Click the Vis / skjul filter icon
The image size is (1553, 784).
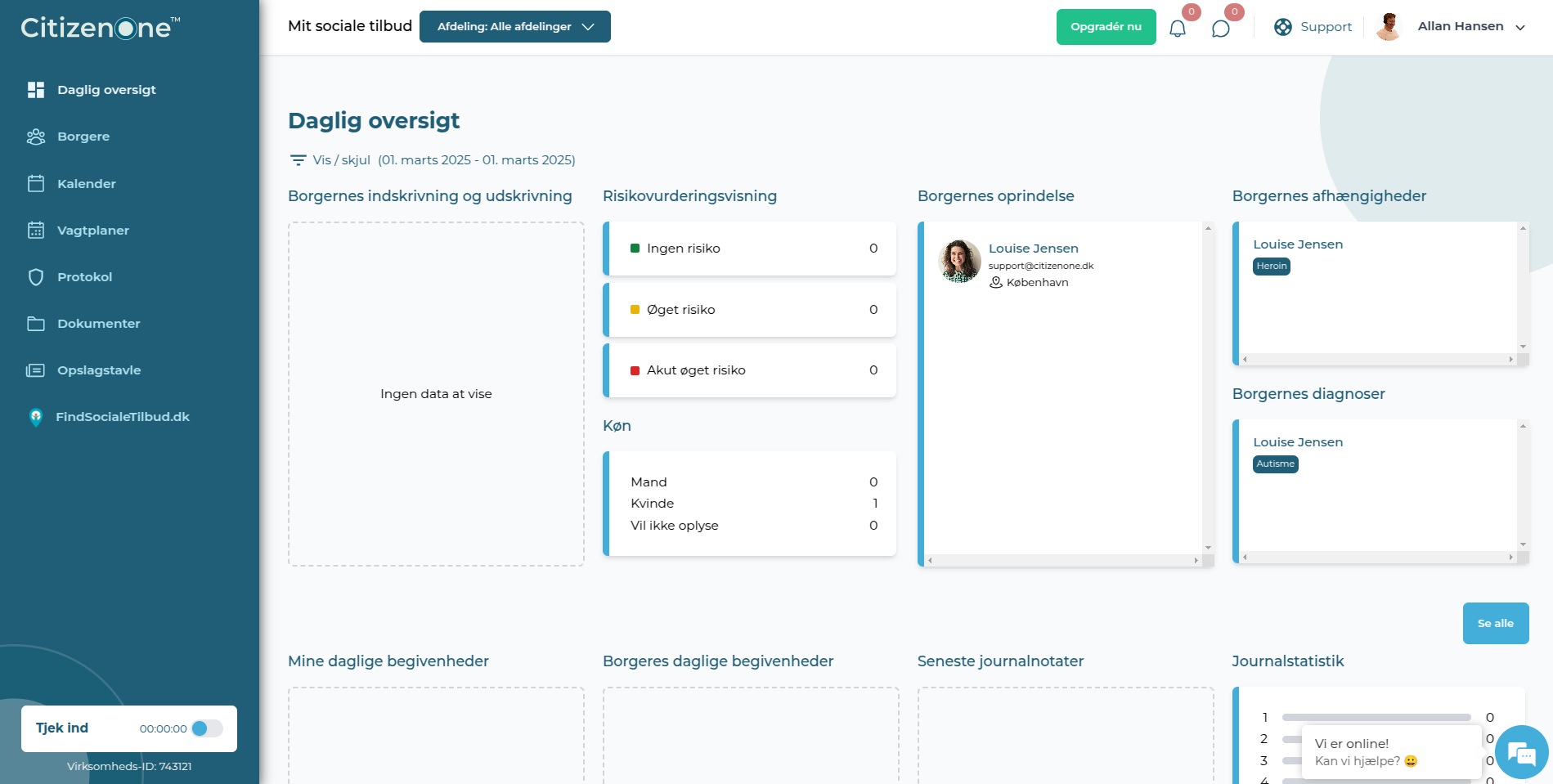point(298,160)
